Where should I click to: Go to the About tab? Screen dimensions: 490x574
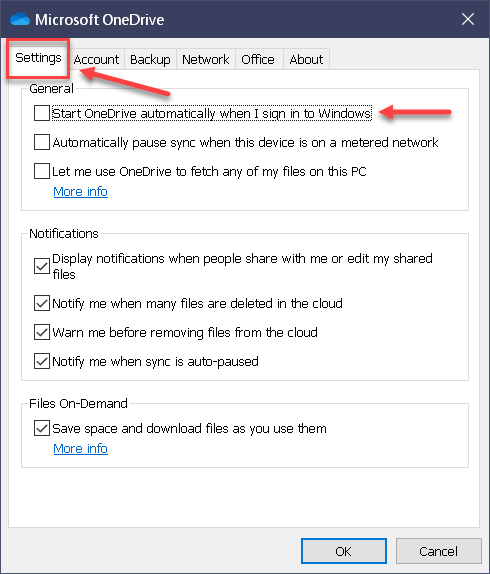coord(306,59)
